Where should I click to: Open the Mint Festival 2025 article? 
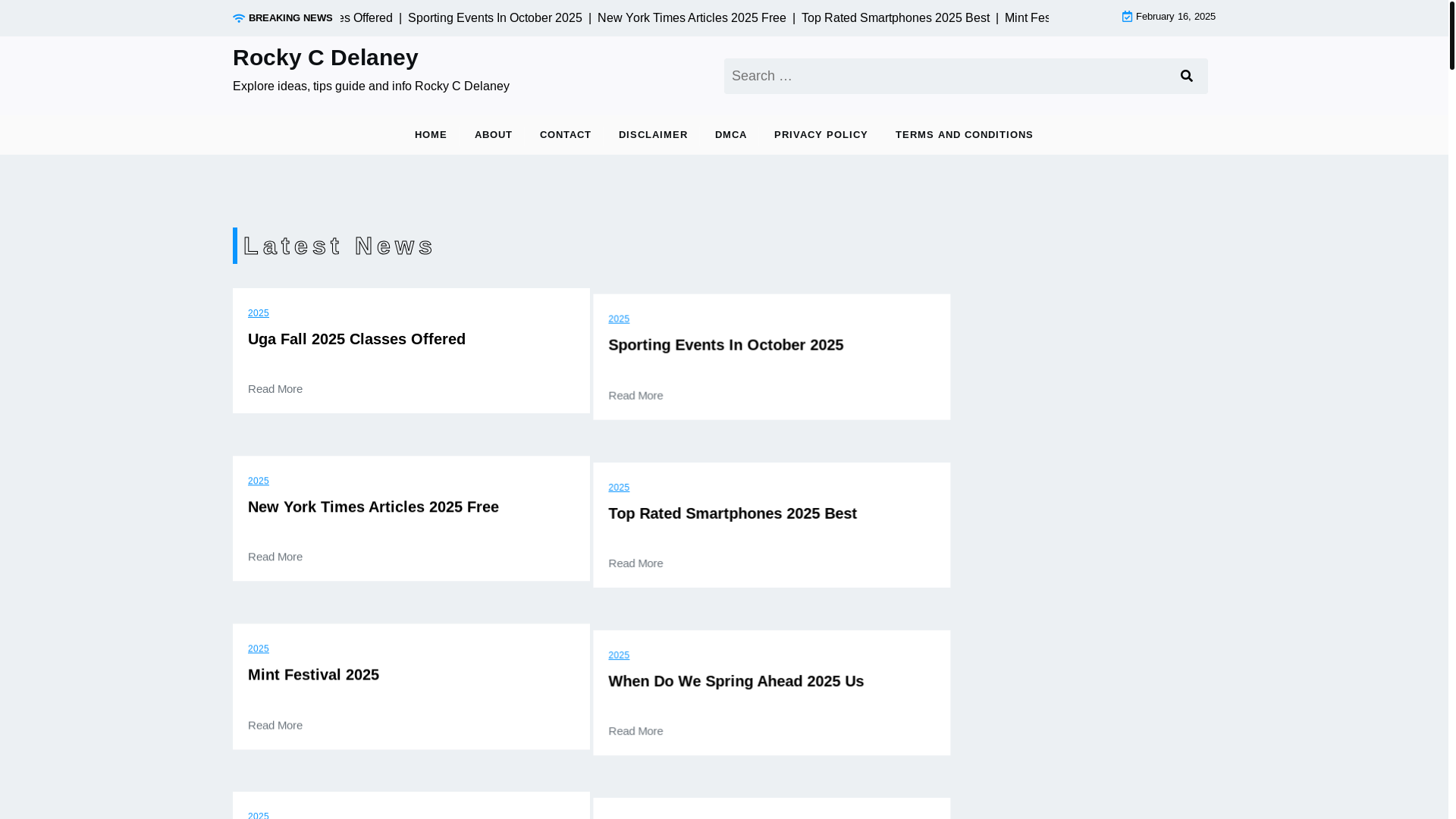tap(313, 675)
